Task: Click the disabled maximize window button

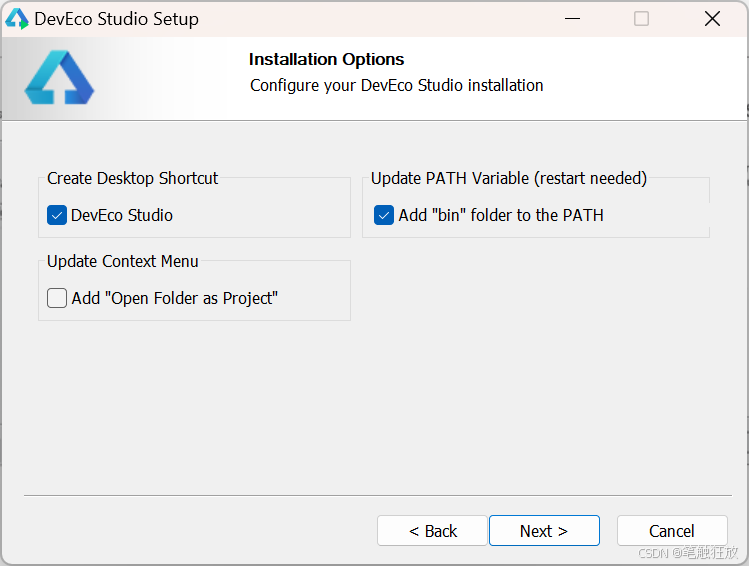Action: click(x=641, y=19)
